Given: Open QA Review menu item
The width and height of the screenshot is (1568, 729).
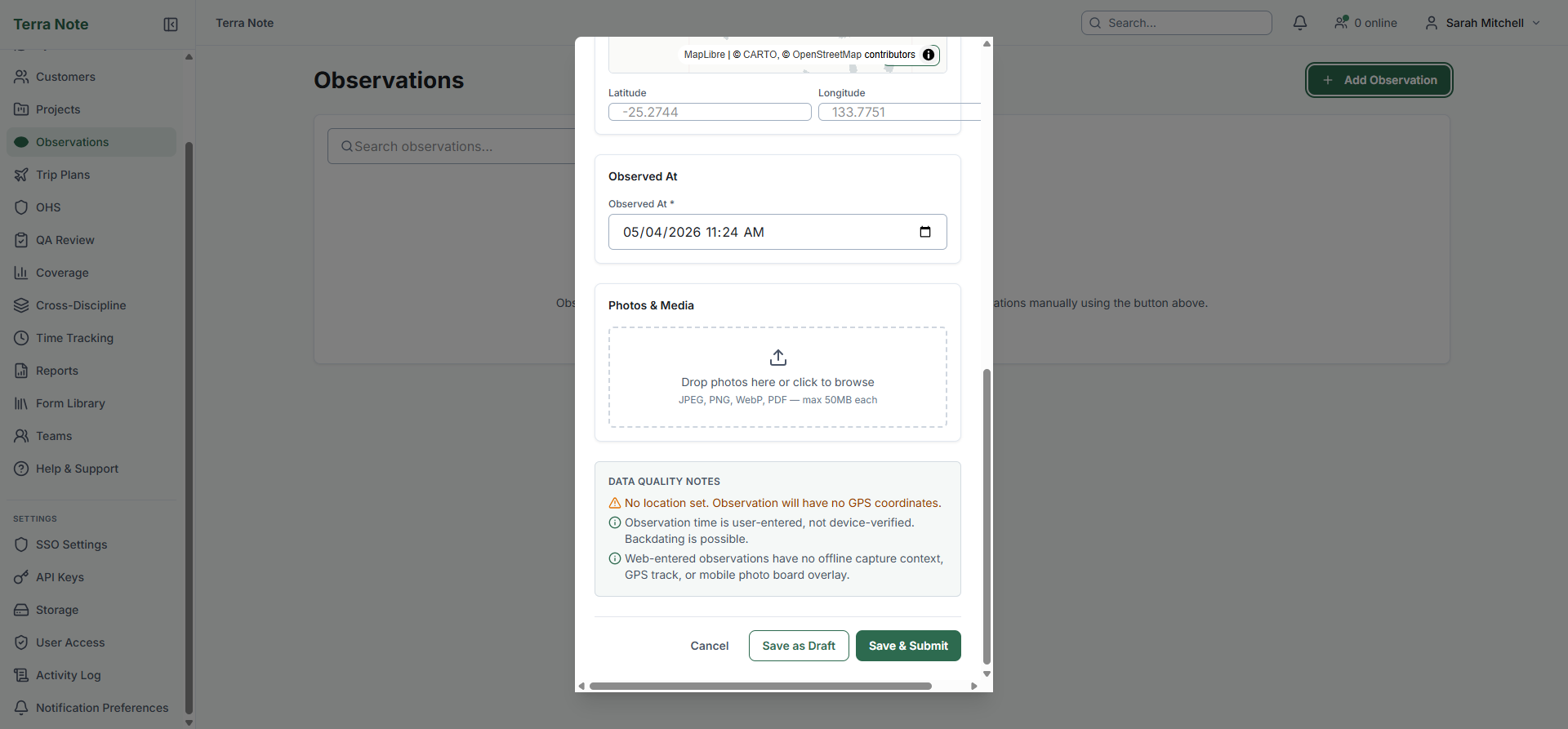Looking at the screenshot, I should [65, 240].
